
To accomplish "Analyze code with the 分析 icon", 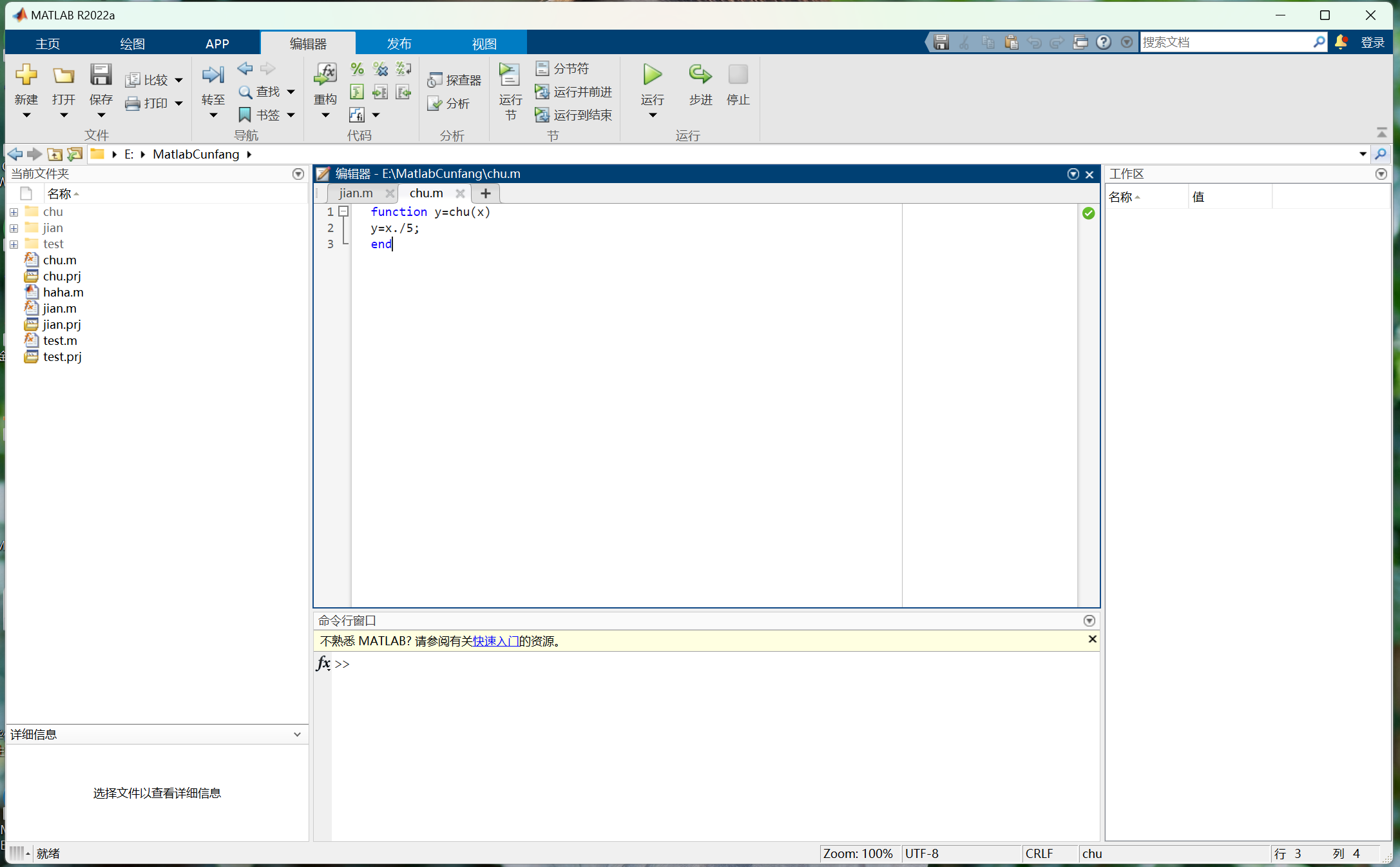I will (450, 103).
